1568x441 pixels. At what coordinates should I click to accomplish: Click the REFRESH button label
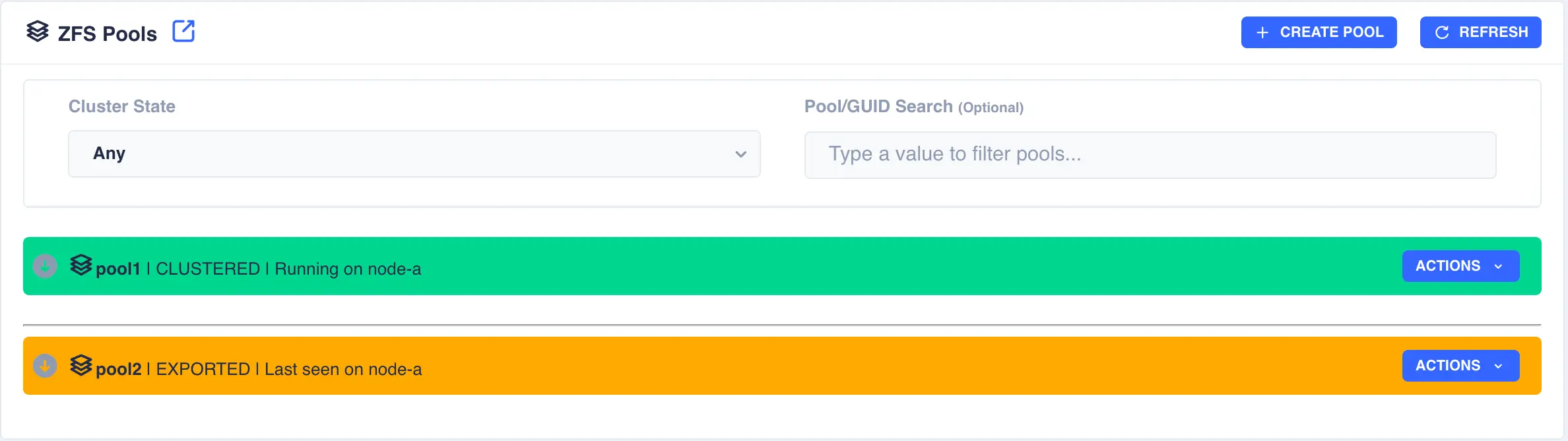coord(1493,32)
